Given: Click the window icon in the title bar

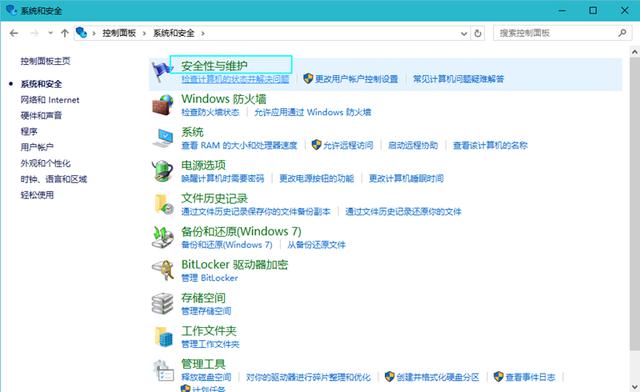Looking at the screenshot, I should 11,10.
